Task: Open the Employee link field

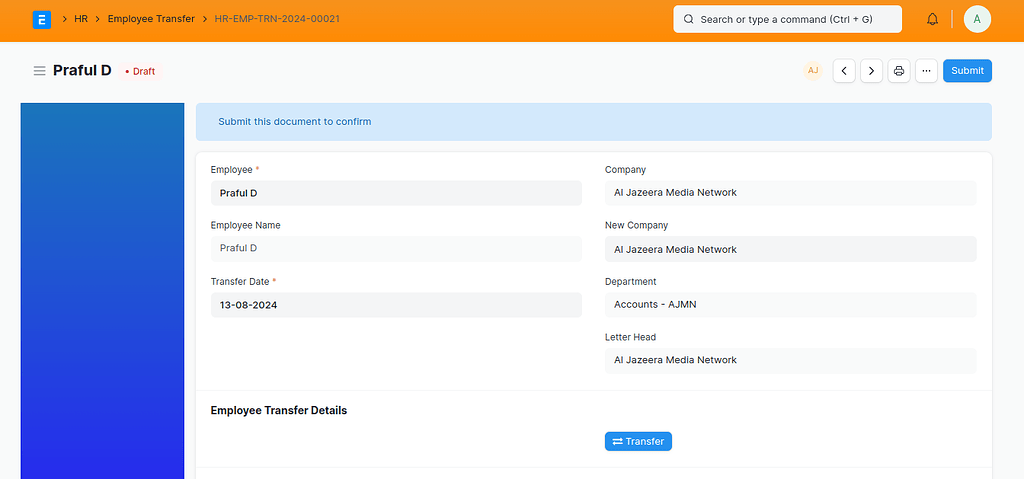Action: point(395,193)
